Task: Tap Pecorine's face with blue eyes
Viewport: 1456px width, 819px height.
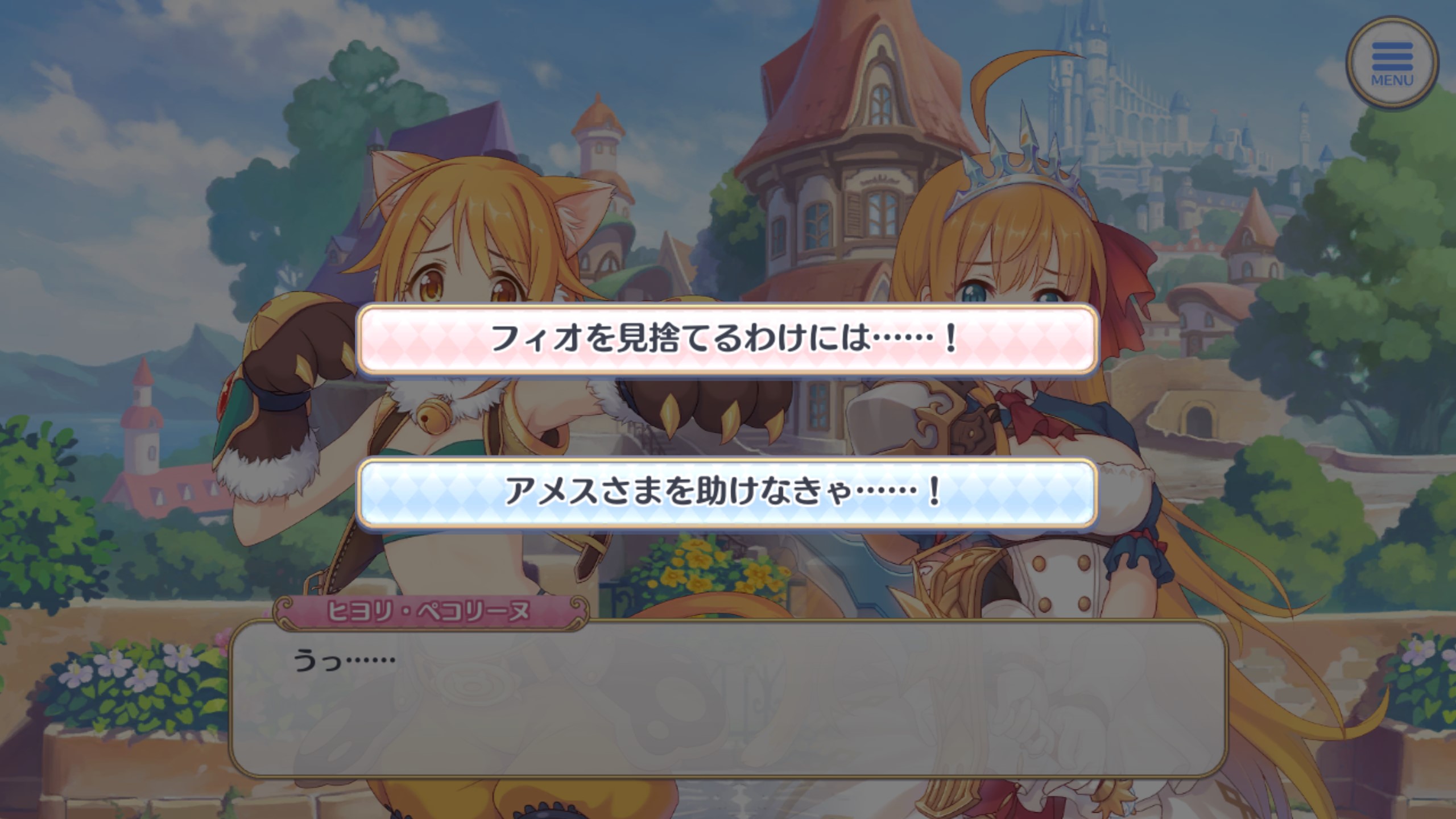Action: click(x=995, y=273)
